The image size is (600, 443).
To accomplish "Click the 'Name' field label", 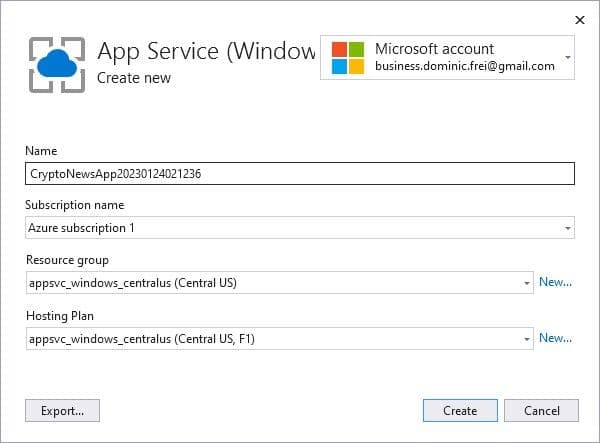I will 41,151.
